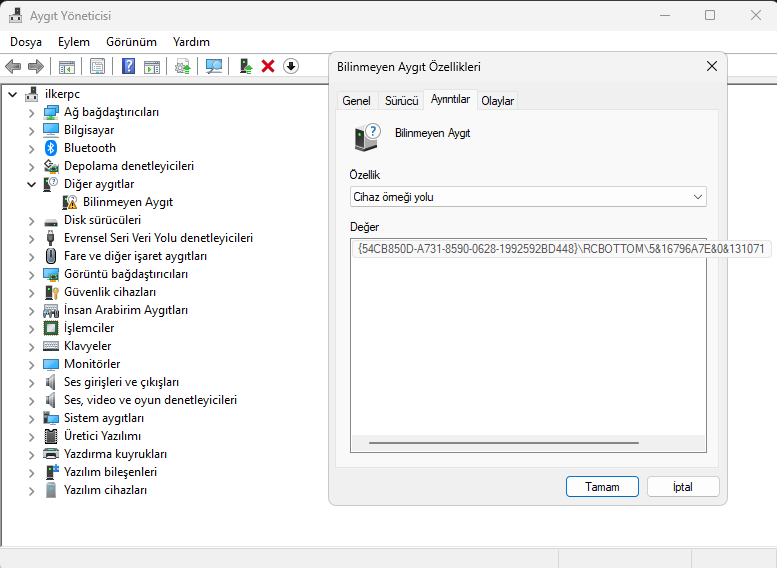The width and height of the screenshot is (777, 568).
Task: Close the Bilinmeyen Aygıt Özellikleri dialog
Action: [x=712, y=66]
